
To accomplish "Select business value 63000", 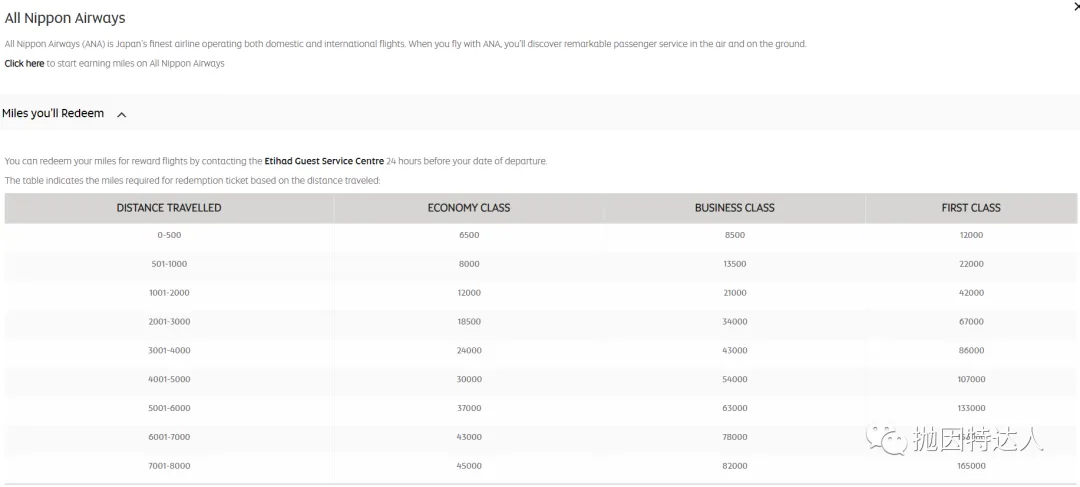I will [x=734, y=408].
